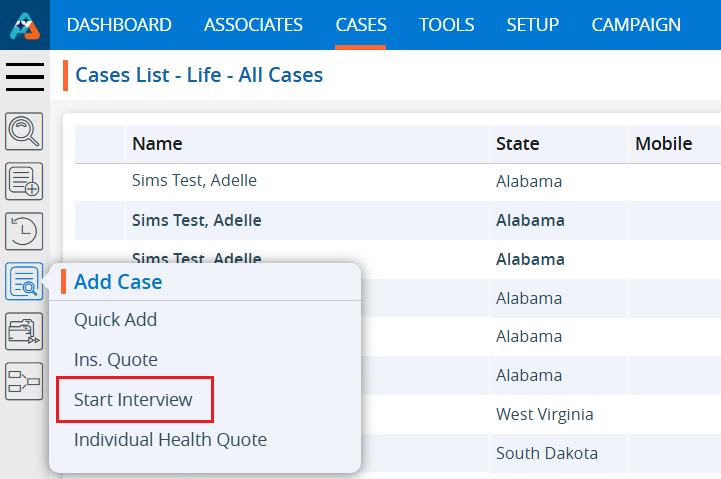Screen dimensions: 721x479
Task: Open the clock history sidebar icon
Action: 24,231
